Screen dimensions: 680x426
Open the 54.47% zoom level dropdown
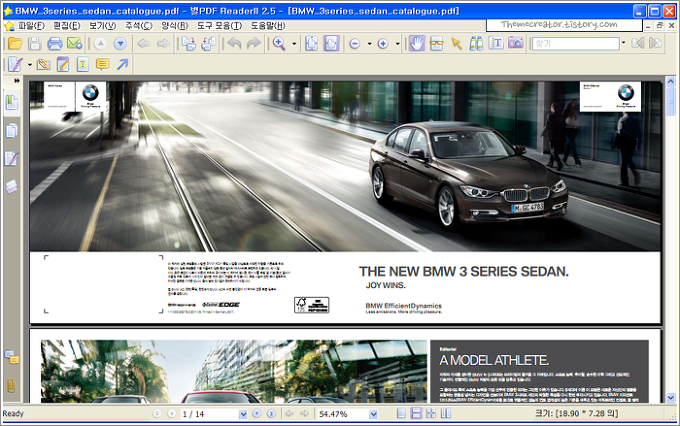373,414
